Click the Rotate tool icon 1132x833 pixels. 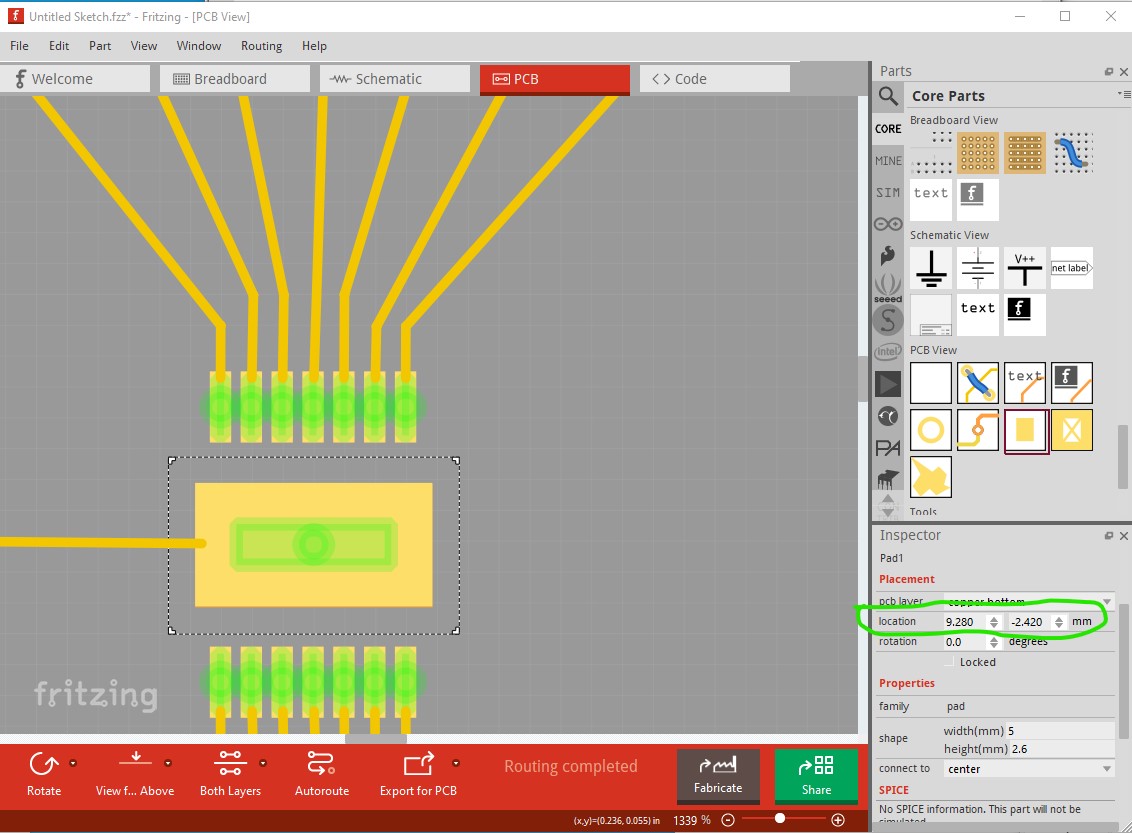tap(43, 764)
